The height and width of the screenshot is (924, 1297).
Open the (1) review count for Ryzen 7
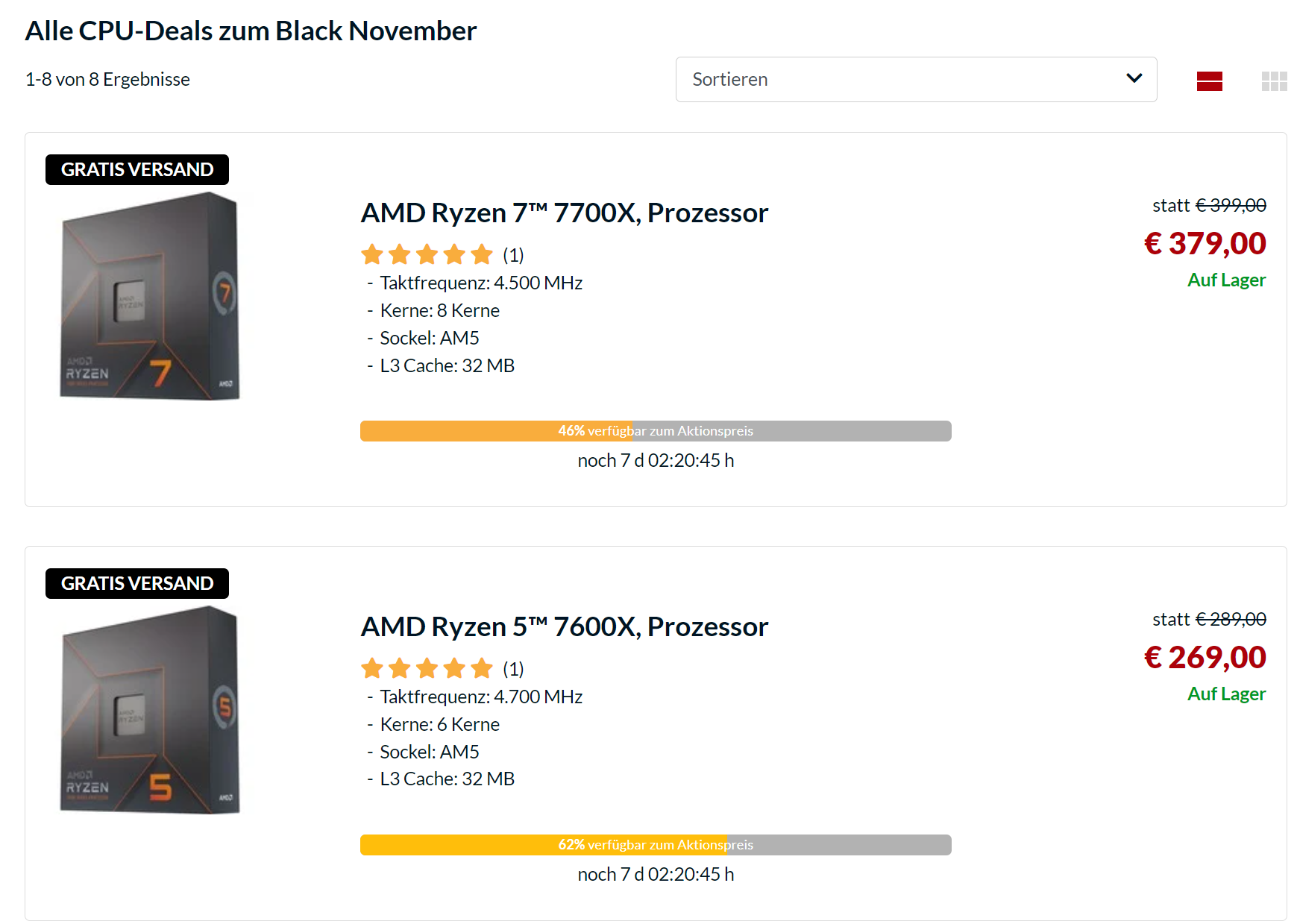(x=513, y=256)
